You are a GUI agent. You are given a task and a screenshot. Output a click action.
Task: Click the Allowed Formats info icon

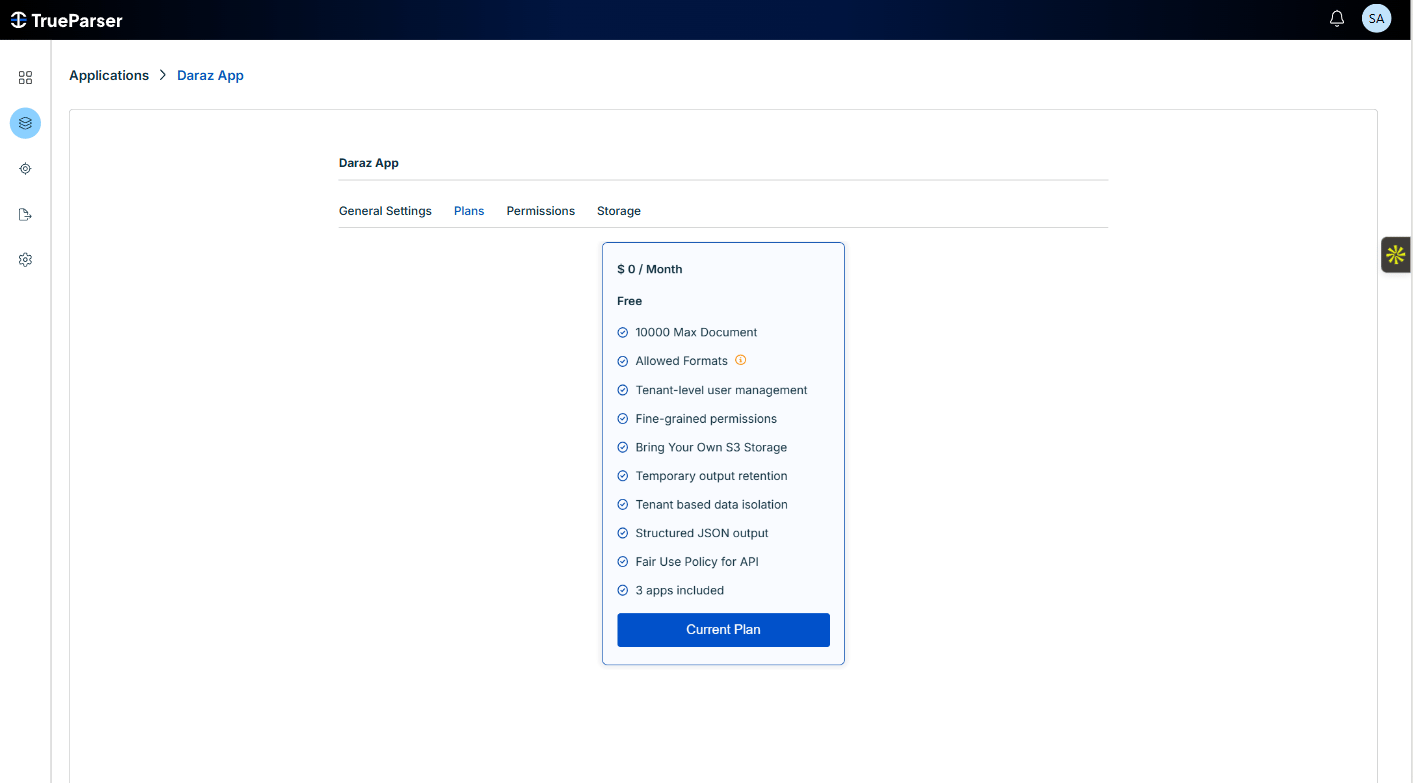coord(741,360)
